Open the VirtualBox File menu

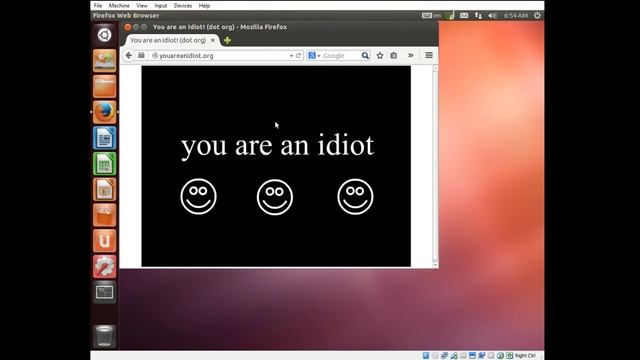point(98,5)
